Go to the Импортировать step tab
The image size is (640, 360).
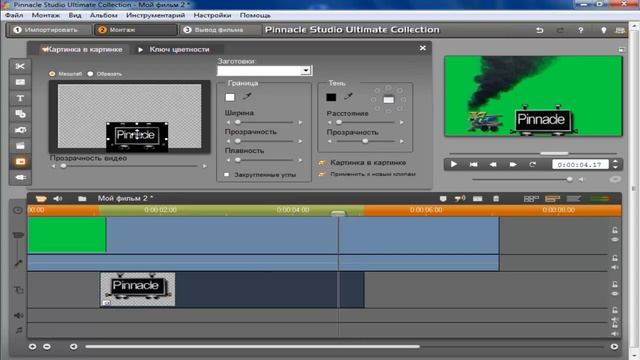coord(49,30)
